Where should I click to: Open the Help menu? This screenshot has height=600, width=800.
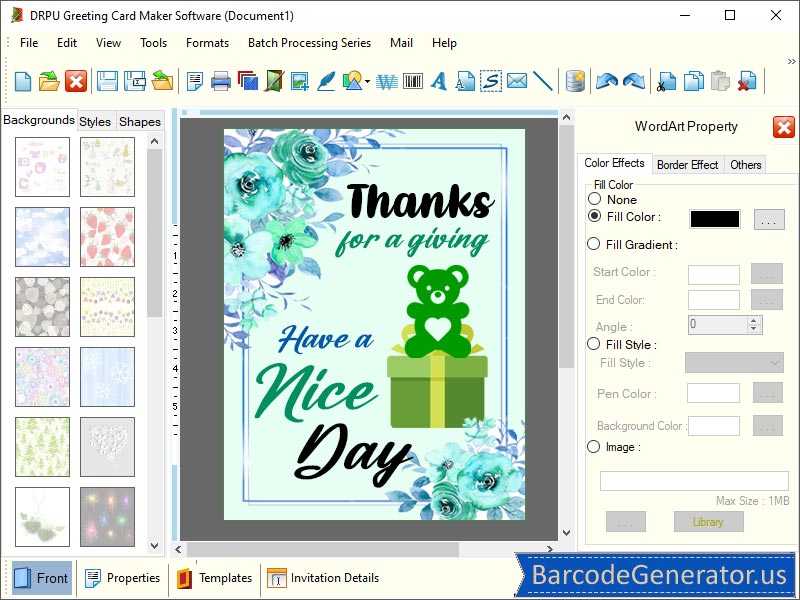coord(444,43)
